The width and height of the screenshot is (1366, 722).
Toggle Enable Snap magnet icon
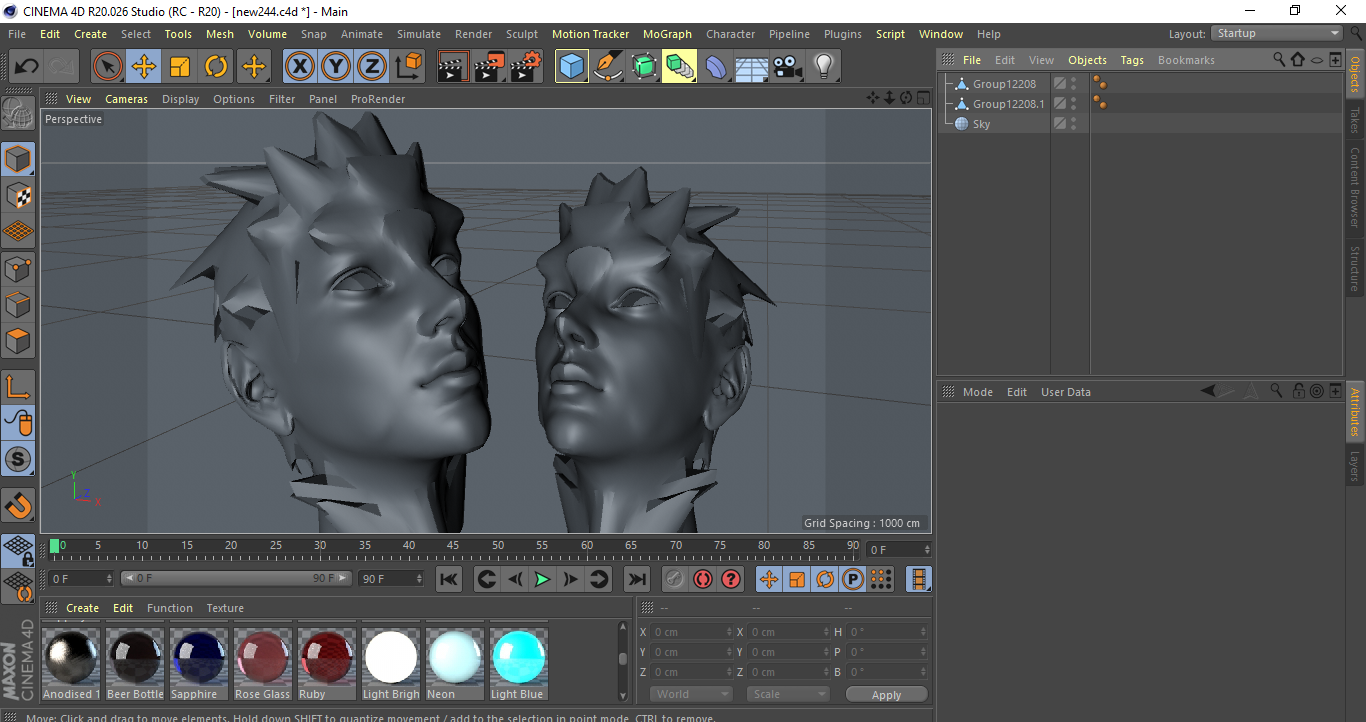(x=18, y=506)
